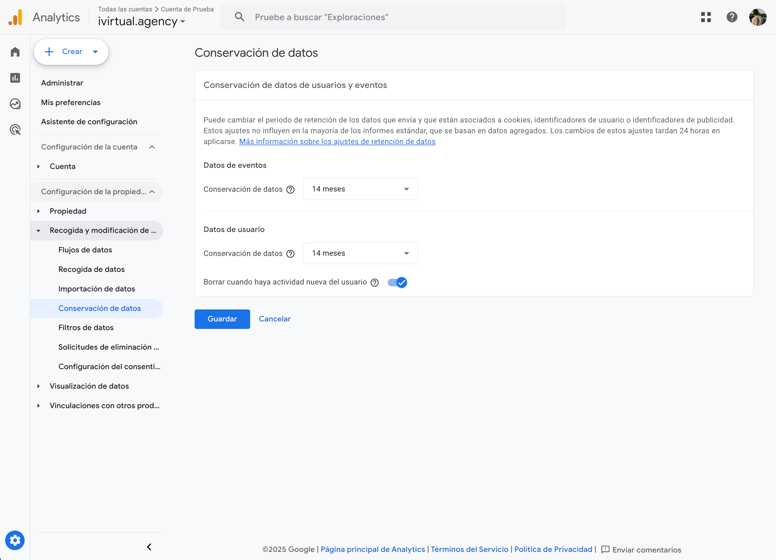Open the Home icon in left rail
Image resolution: width=776 pixels, height=560 pixels.
click(15, 52)
